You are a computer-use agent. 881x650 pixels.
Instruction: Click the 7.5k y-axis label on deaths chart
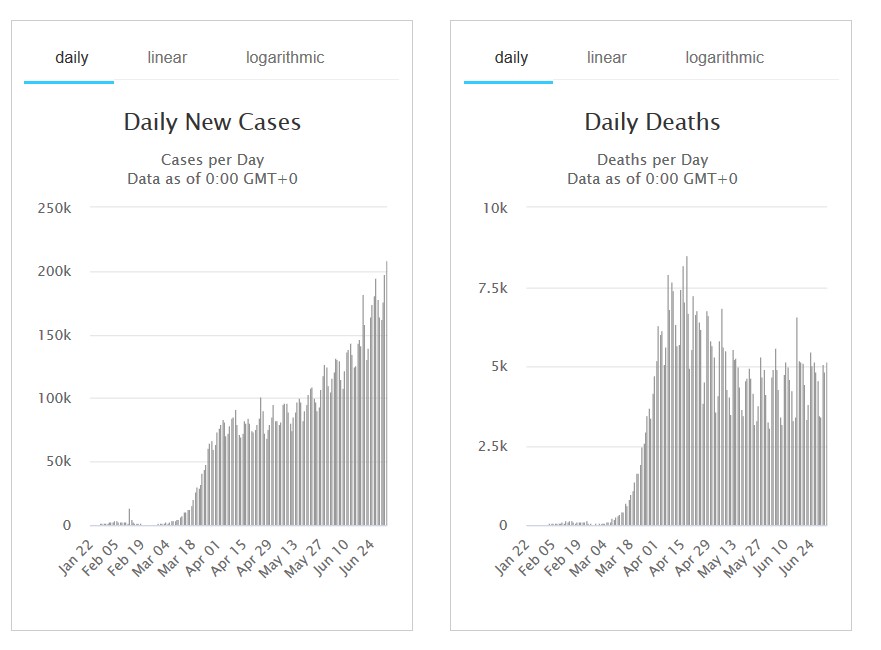(492, 288)
